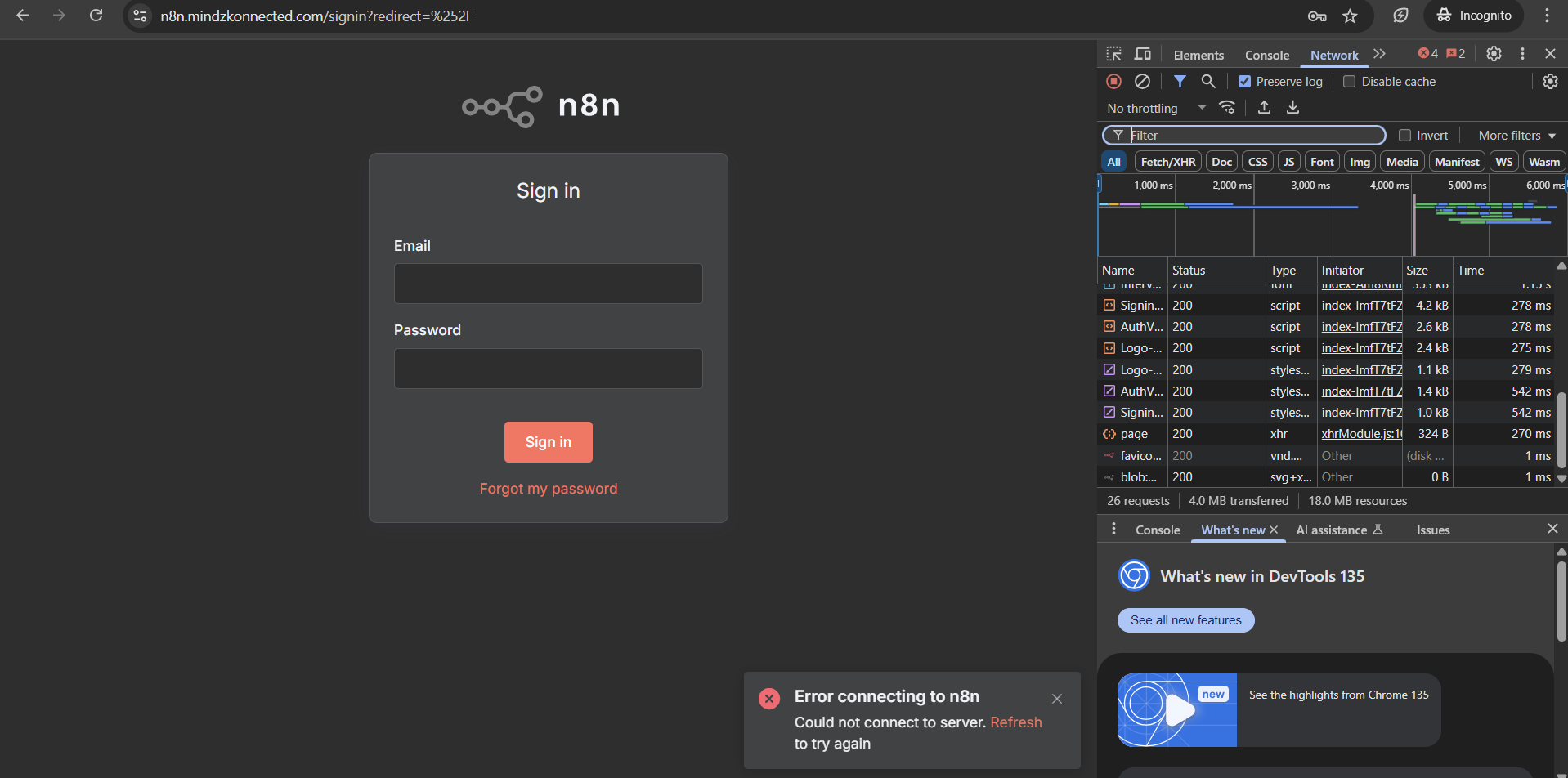Image resolution: width=1568 pixels, height=778 pixels.
Task: Switch to the Console tab
Action: [1267, 55]
